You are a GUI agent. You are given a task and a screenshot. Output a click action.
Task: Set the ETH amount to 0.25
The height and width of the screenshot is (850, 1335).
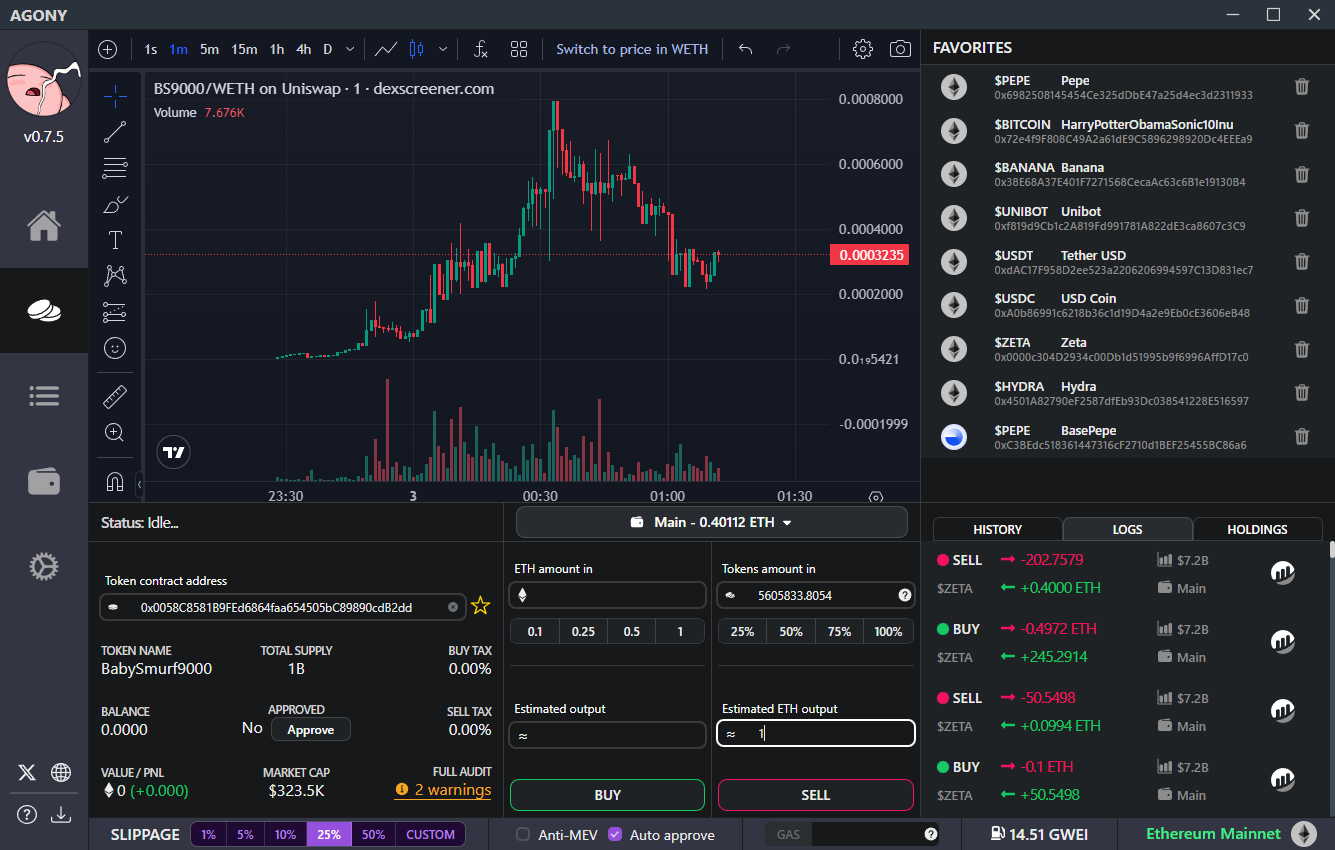pos(583,631)
